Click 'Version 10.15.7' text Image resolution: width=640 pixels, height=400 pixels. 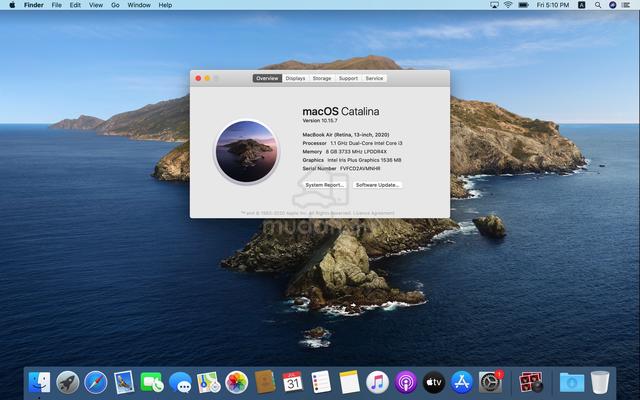[320, 121]
